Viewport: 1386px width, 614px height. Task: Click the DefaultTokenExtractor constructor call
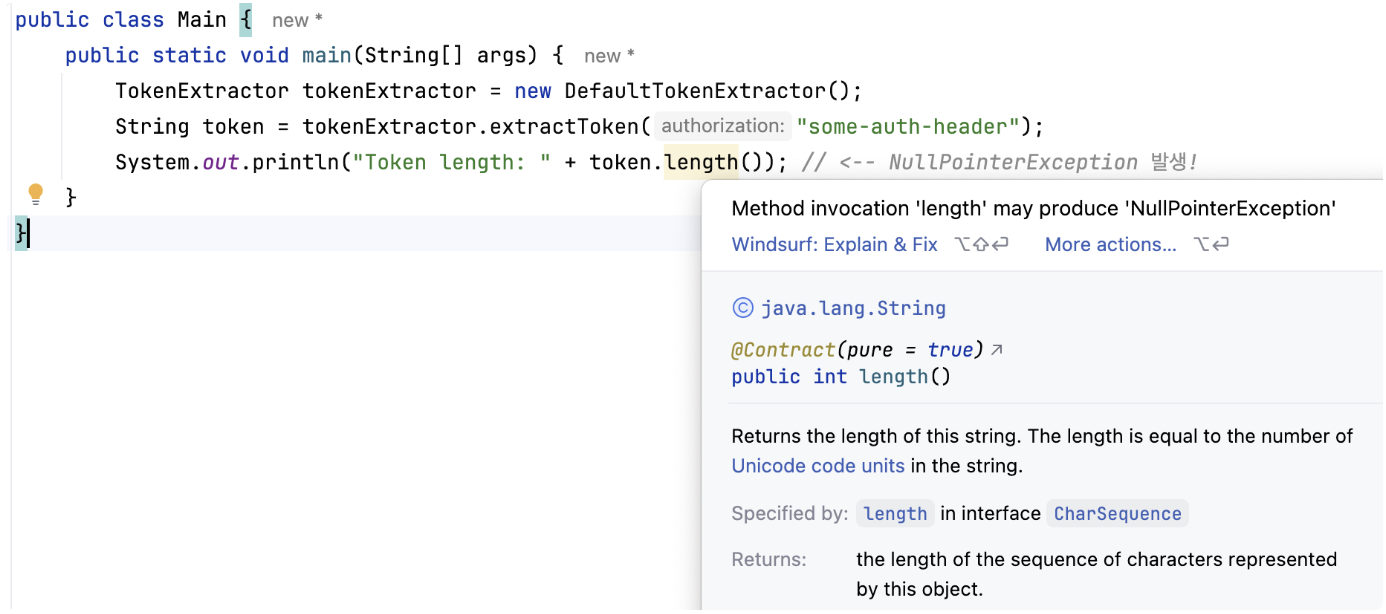point(695,91)
